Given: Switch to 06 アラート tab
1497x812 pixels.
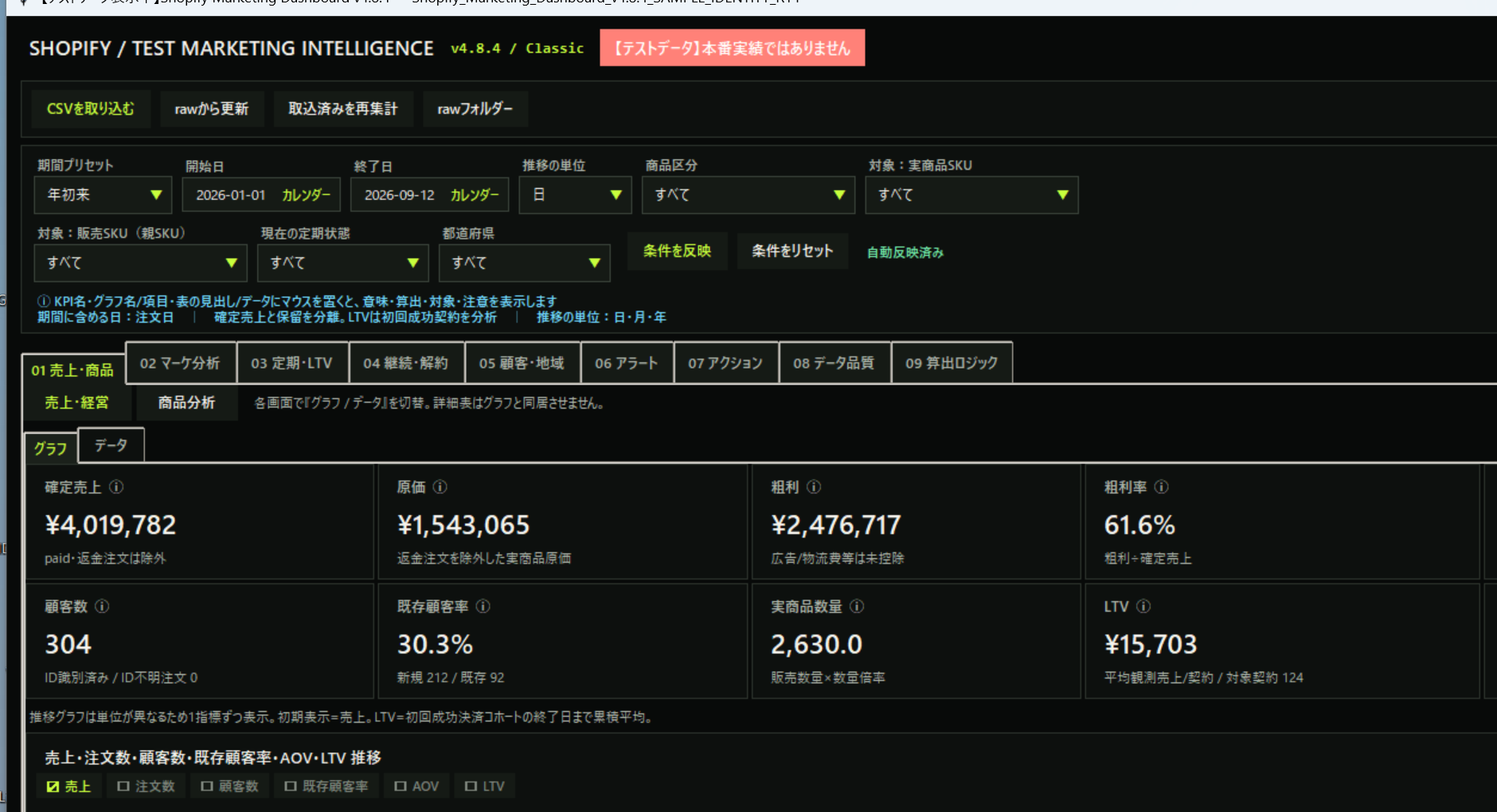Looking at the screenshot, I should 627,363.
